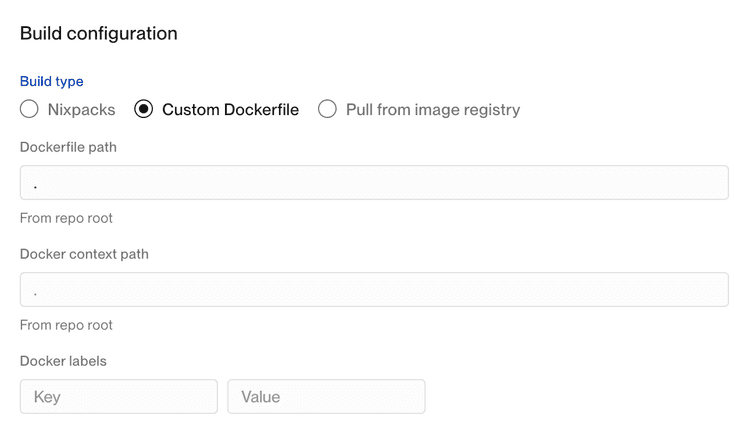Click the Docker labels Value field
The image size is (750, 443).
[326, 397]
